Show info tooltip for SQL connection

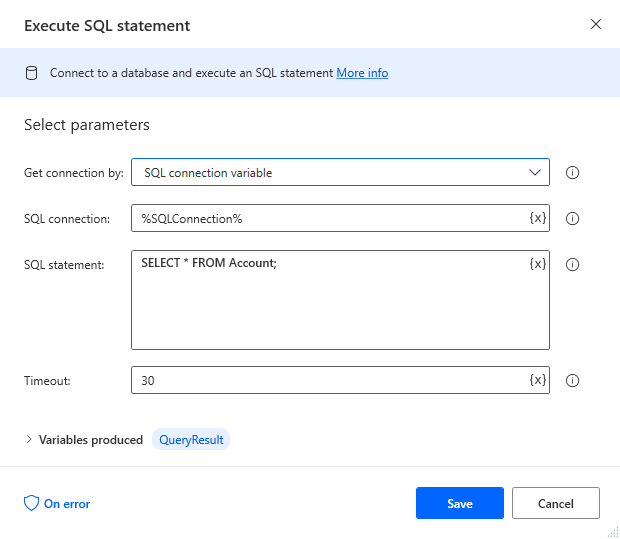pos(573,218)
